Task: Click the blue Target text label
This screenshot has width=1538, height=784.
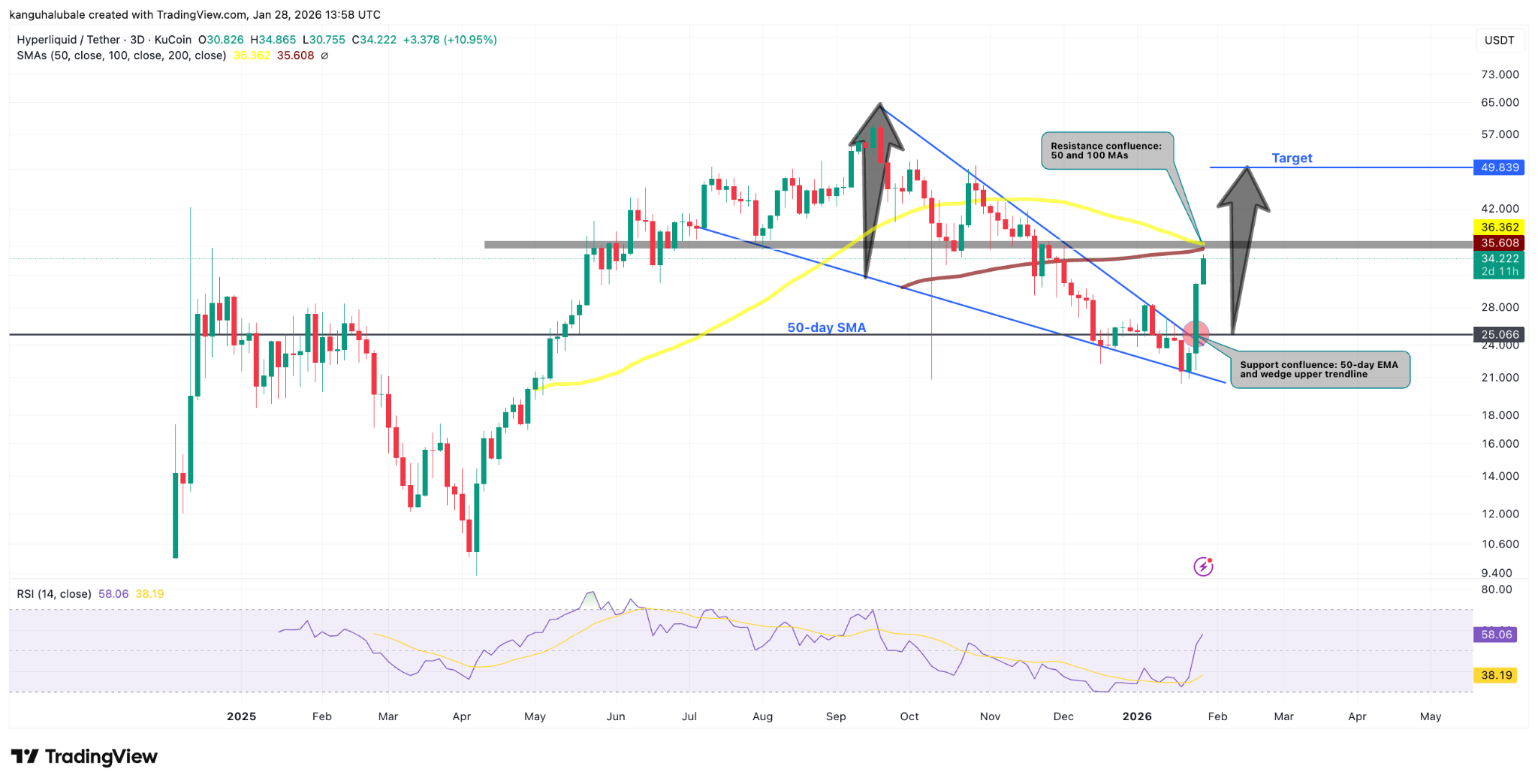Action: 1292,158
